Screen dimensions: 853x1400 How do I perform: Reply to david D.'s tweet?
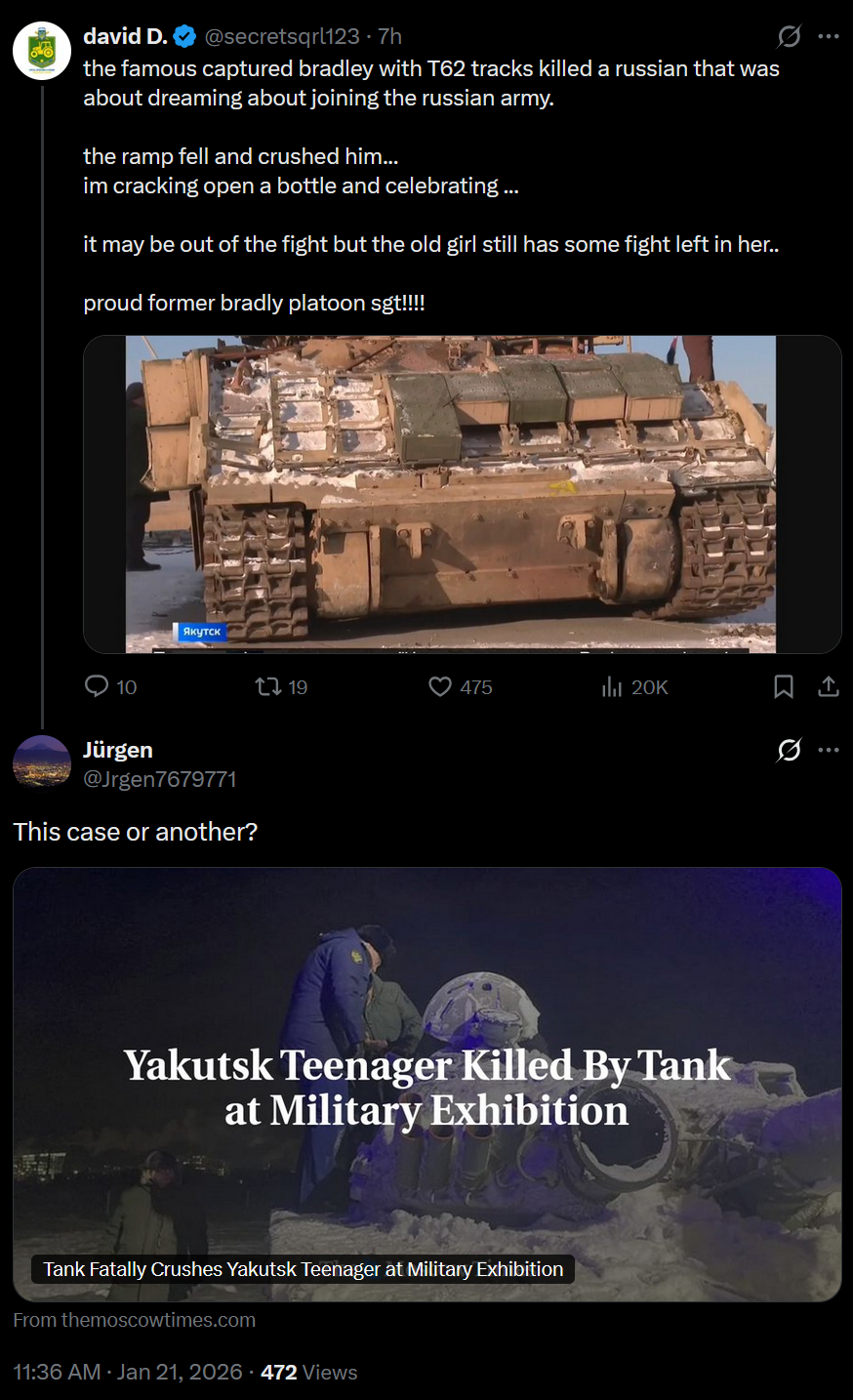(111, 686)
